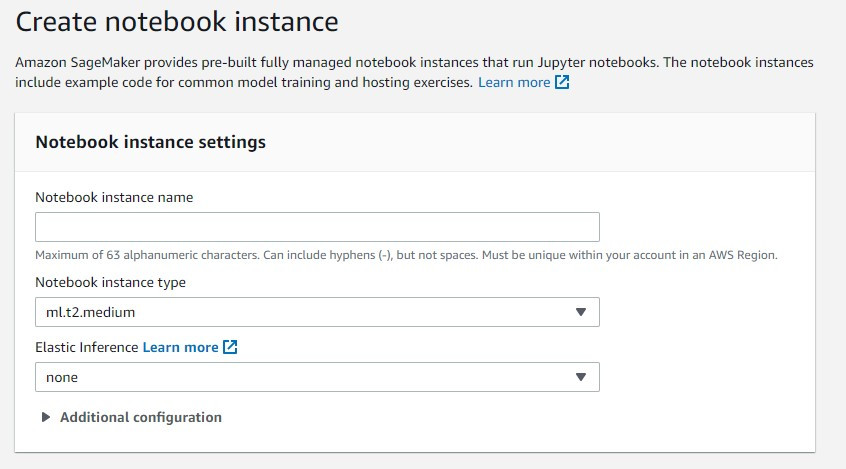
Task: Click the 'Notebook instance name' field label
Action: (x=114, y=197)
